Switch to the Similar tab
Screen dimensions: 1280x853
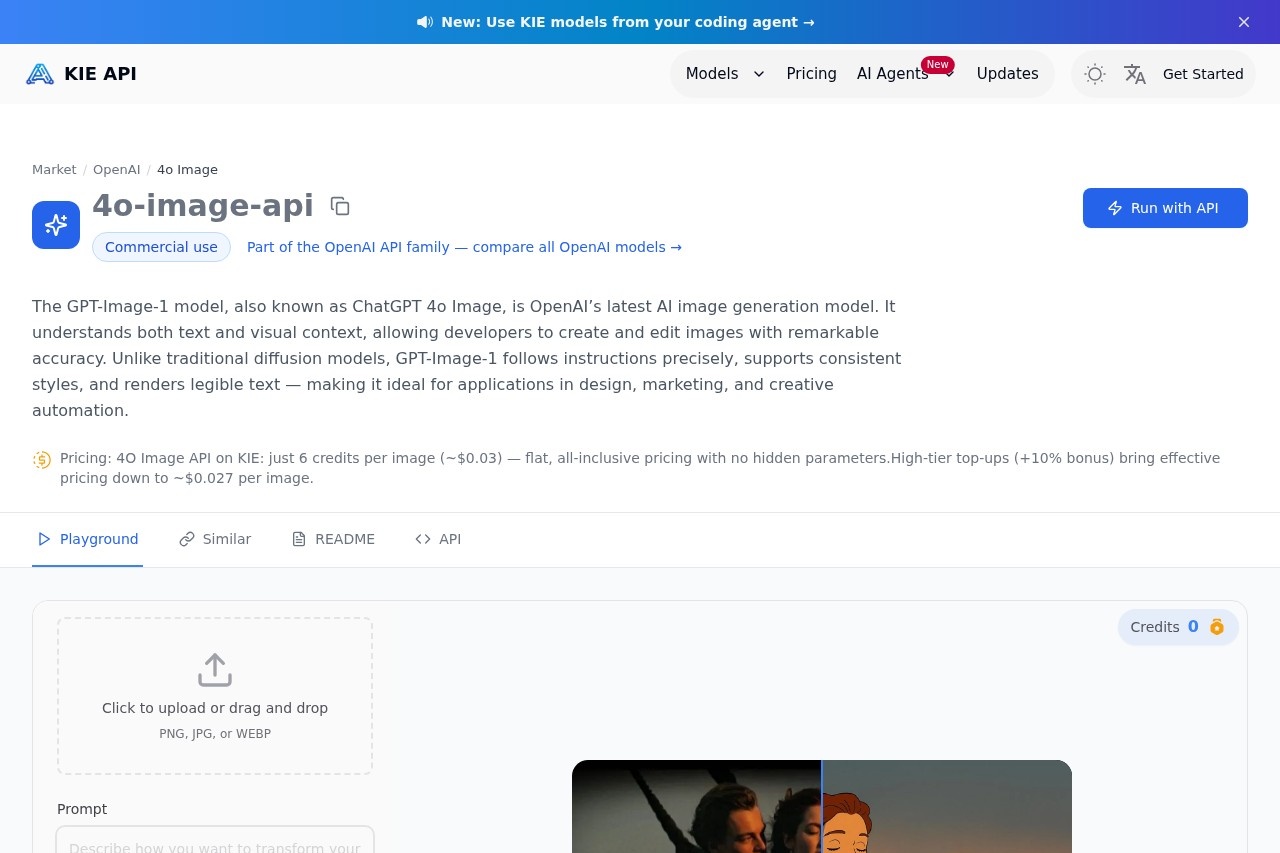pyautogui.click(x=215, y=539)
